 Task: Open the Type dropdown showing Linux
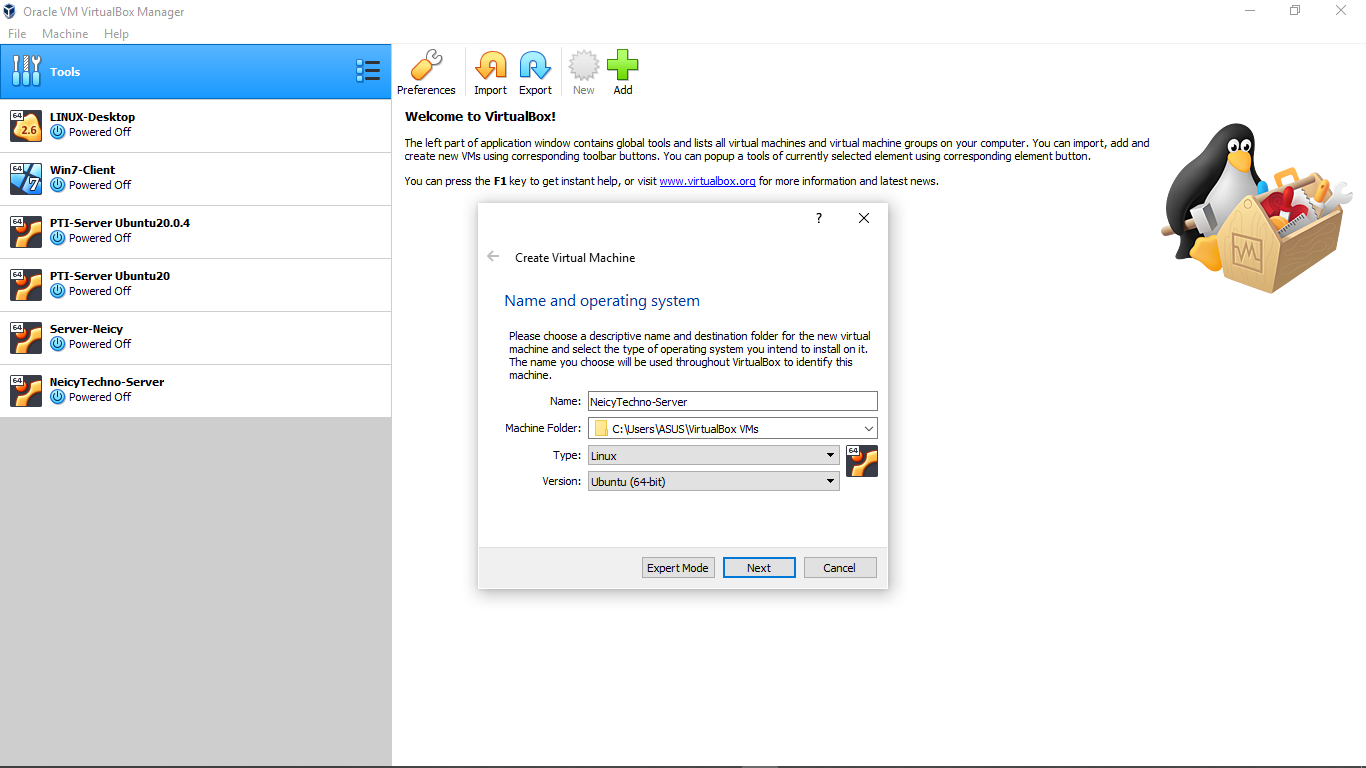pos(714,455)
